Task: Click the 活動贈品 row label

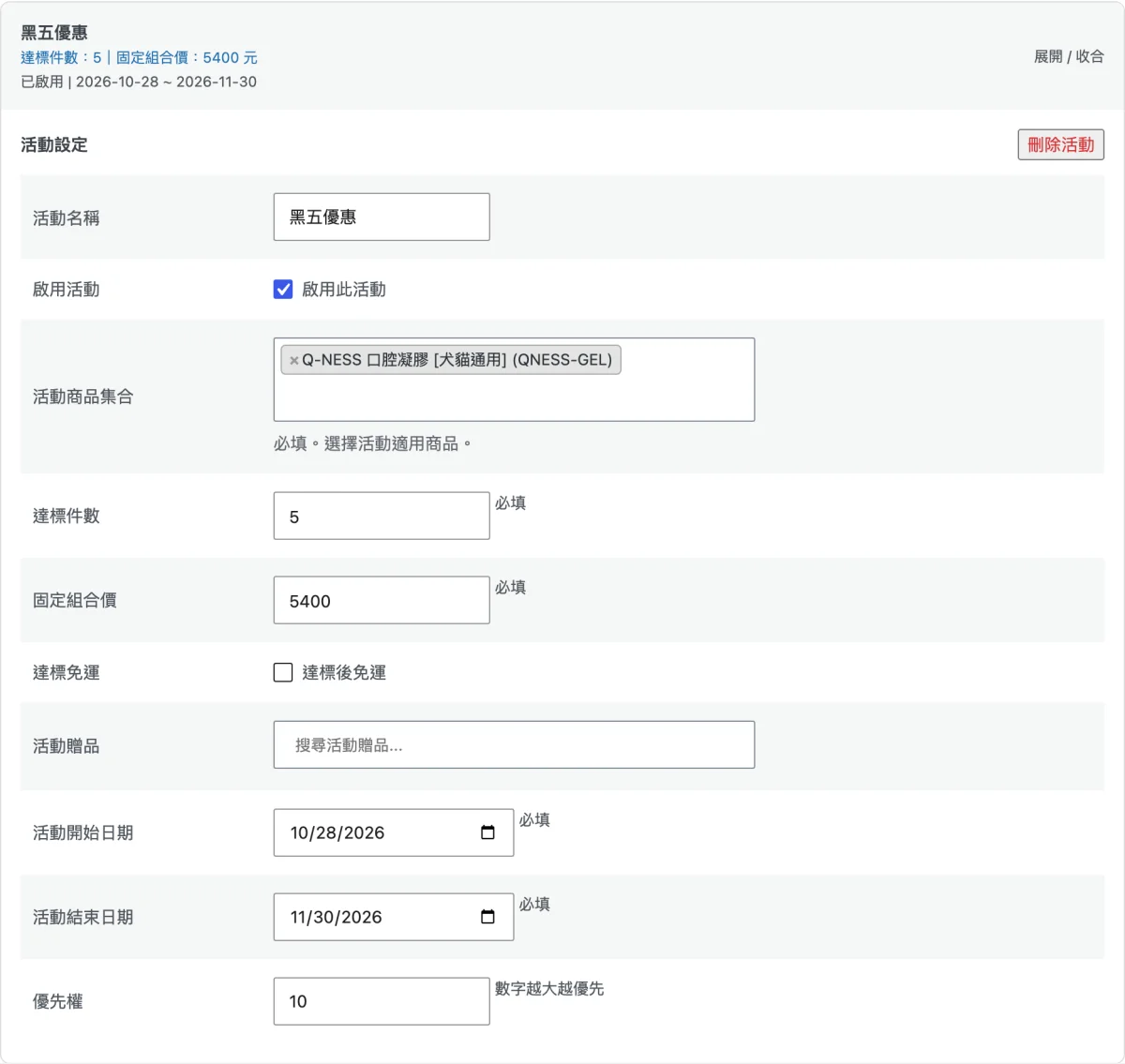Action: coord(67,746)
